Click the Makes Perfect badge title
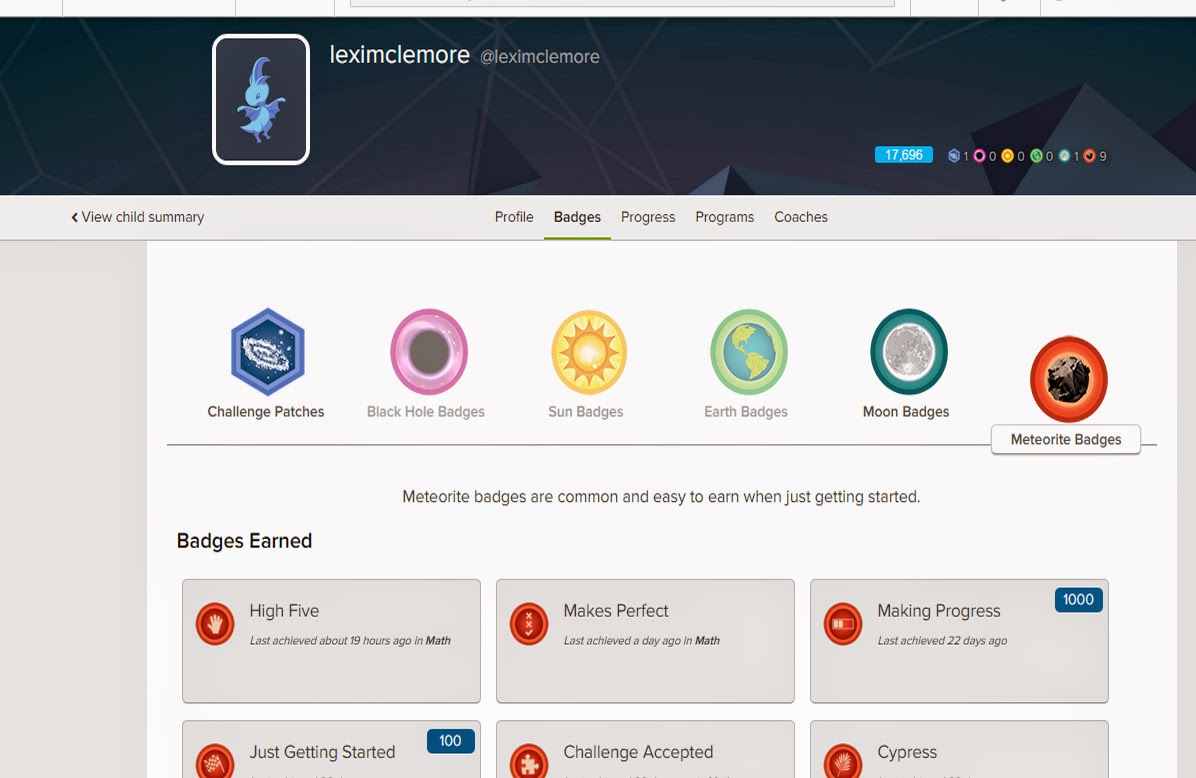 (x=616, y=611)
